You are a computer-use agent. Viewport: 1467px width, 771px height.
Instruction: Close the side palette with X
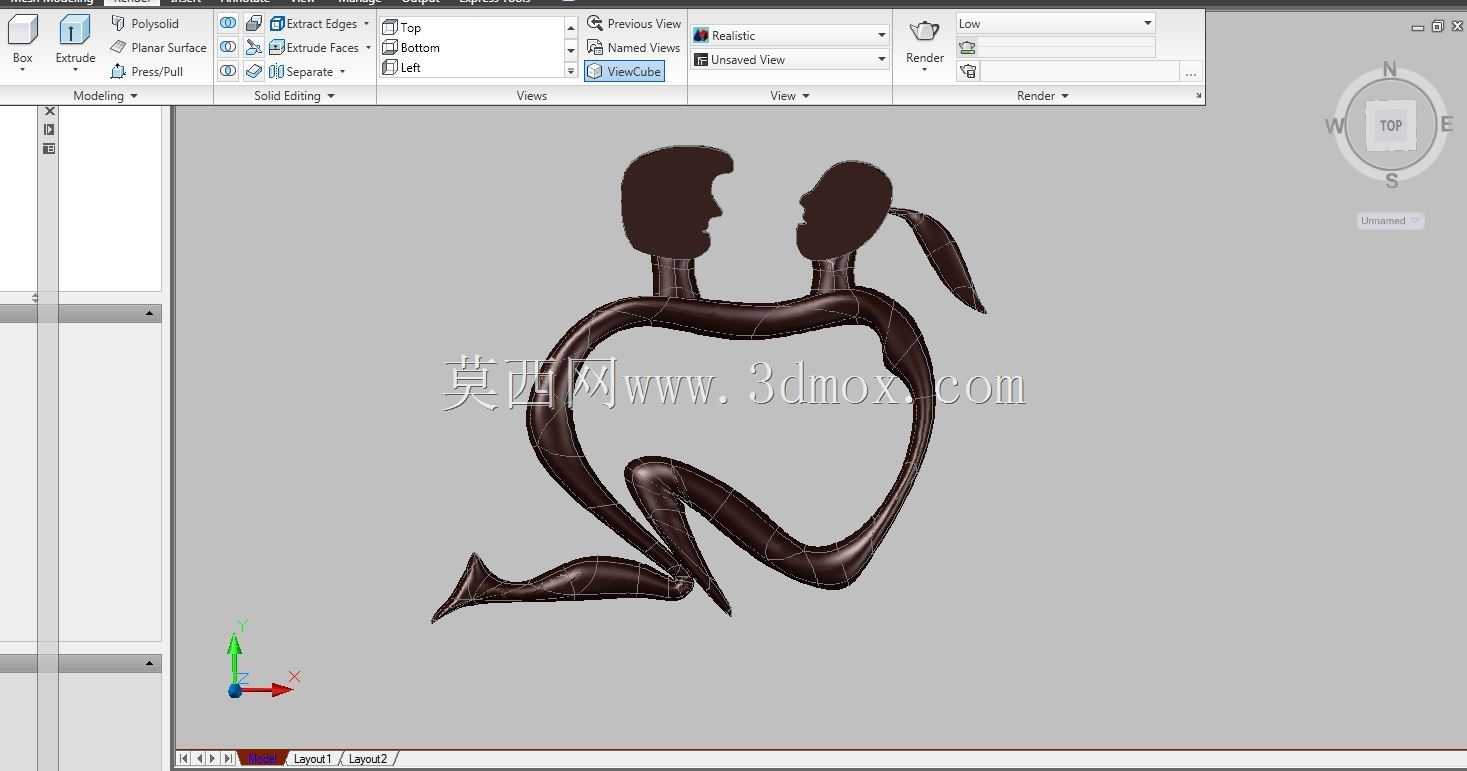pos(49,111)
